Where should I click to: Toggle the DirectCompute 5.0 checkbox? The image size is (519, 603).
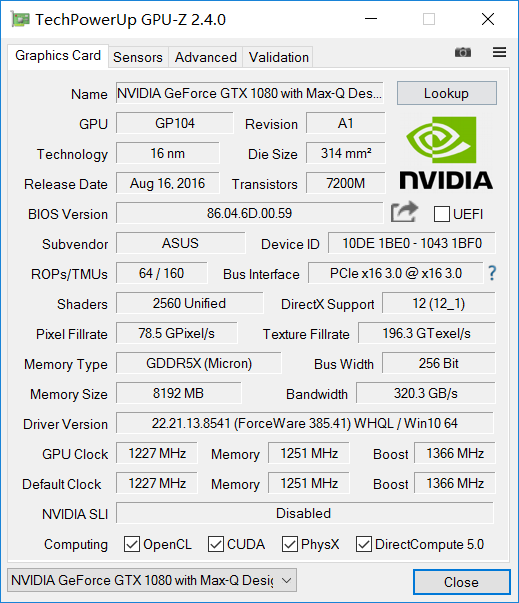pyautogui.click(x=364, y=544)
